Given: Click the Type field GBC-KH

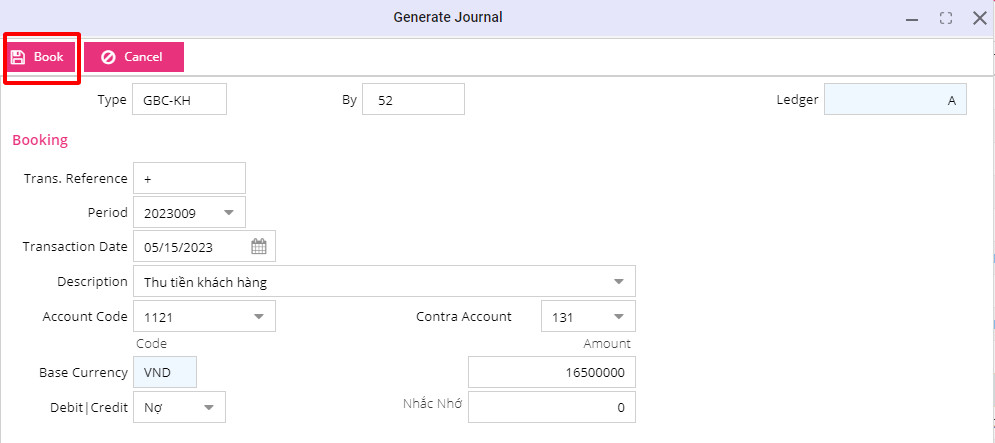Looking at the screenshot, I should coord(179,100).
